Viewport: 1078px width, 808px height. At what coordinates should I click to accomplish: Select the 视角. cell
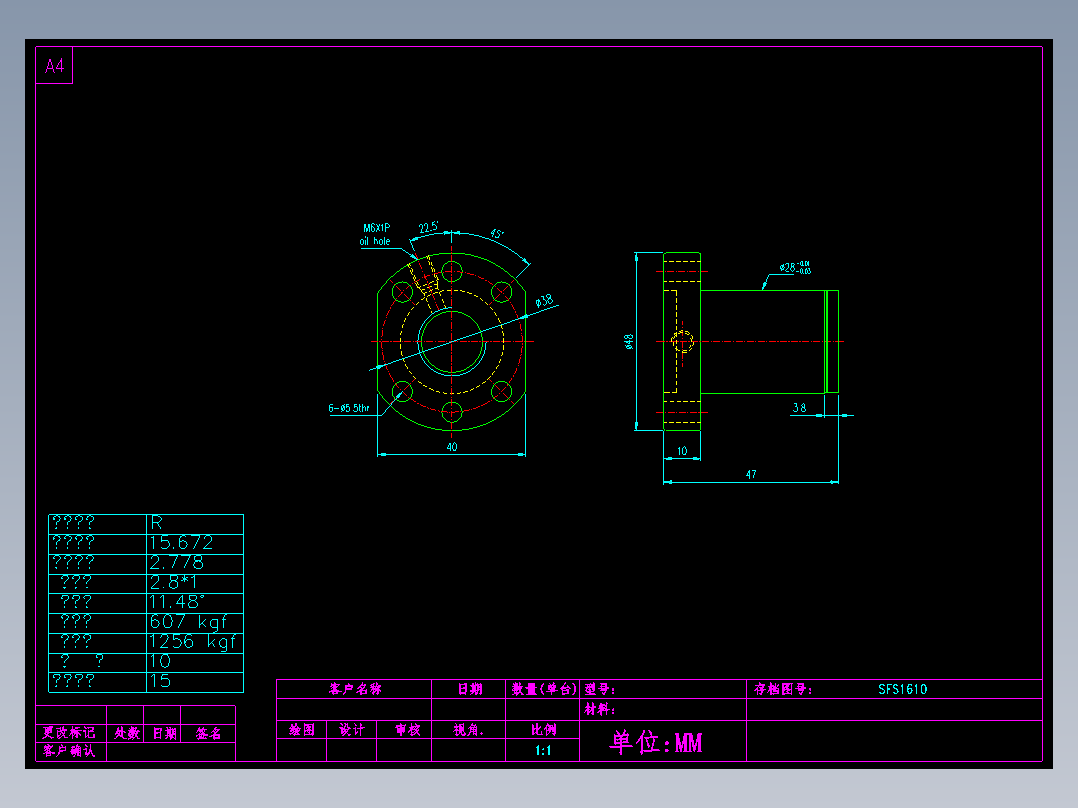tap(468, 730)
